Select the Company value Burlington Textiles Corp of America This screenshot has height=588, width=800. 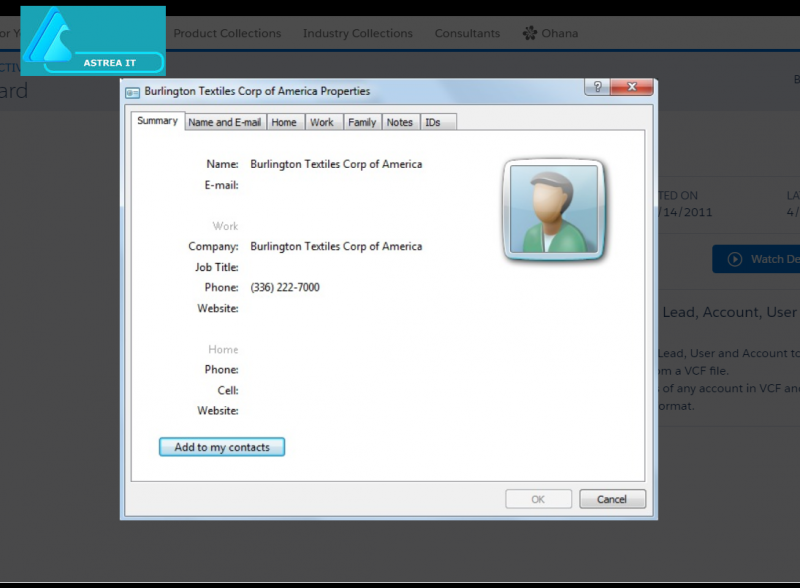(336, 247)
